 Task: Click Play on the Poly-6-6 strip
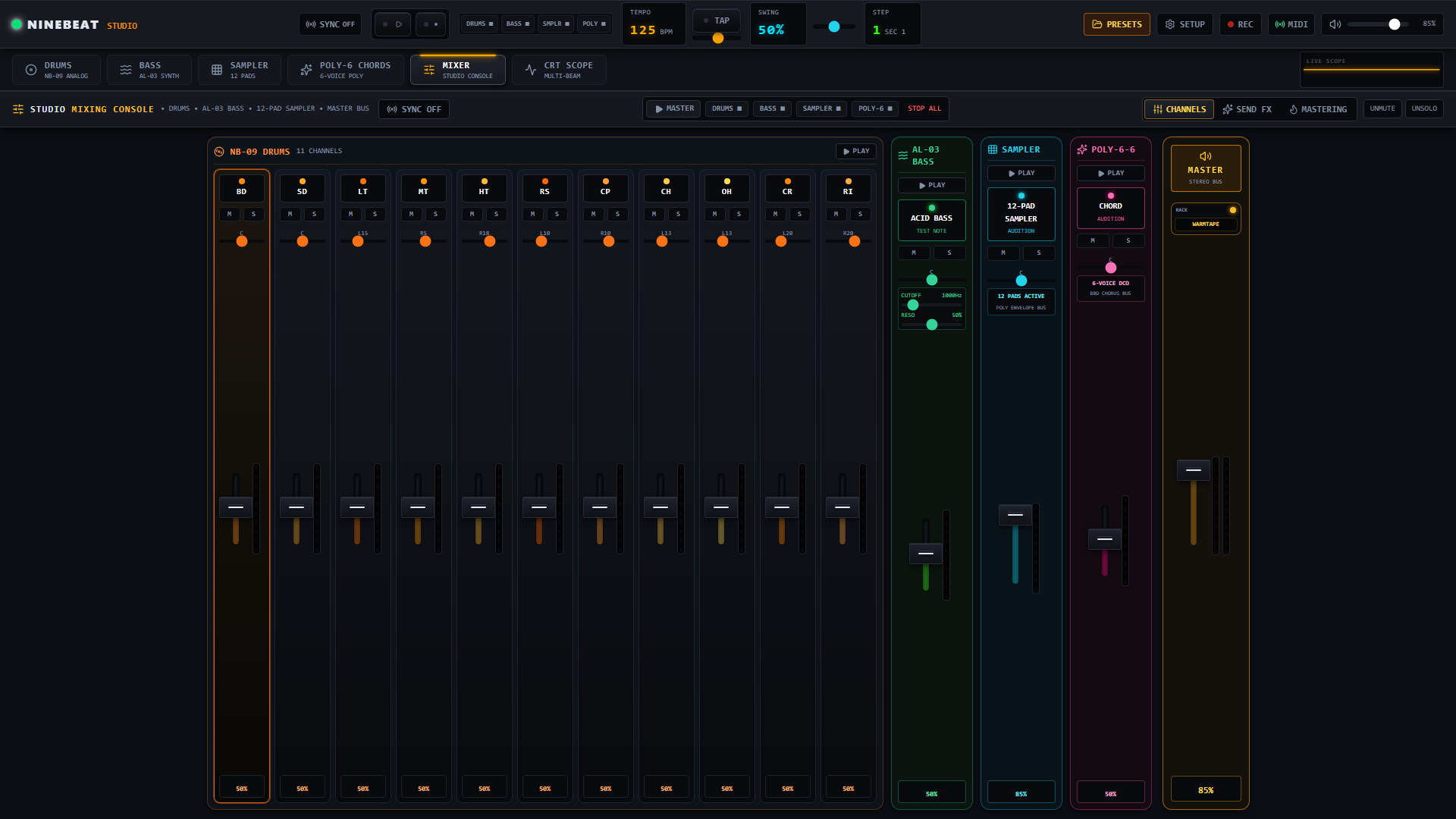coord(1111,173)
